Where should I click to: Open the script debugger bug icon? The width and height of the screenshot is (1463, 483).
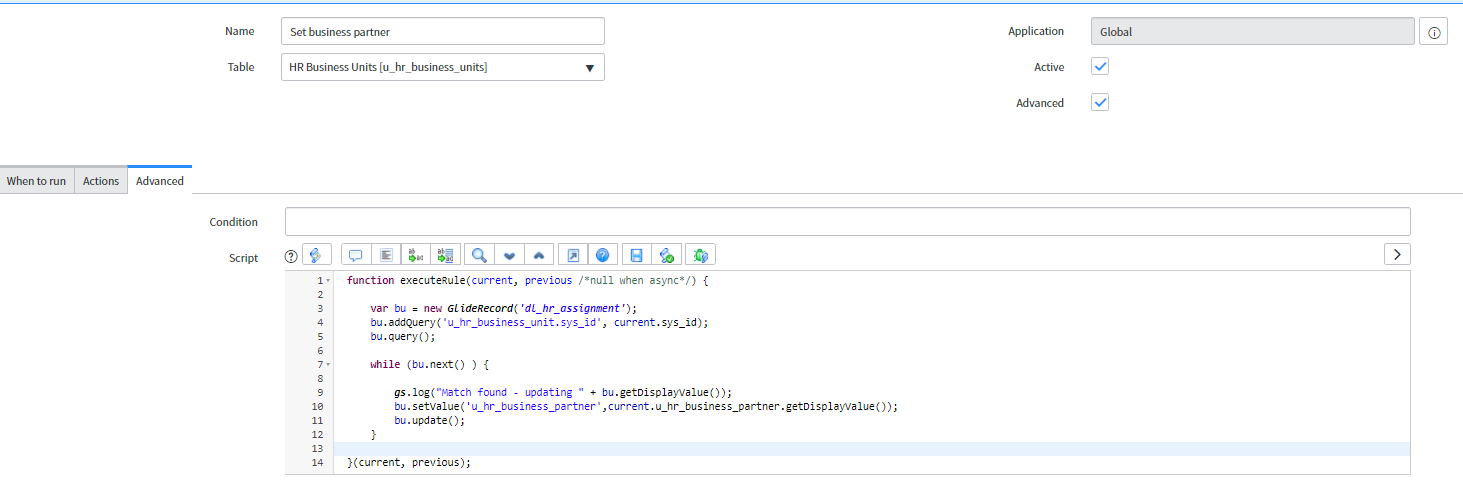700,256
